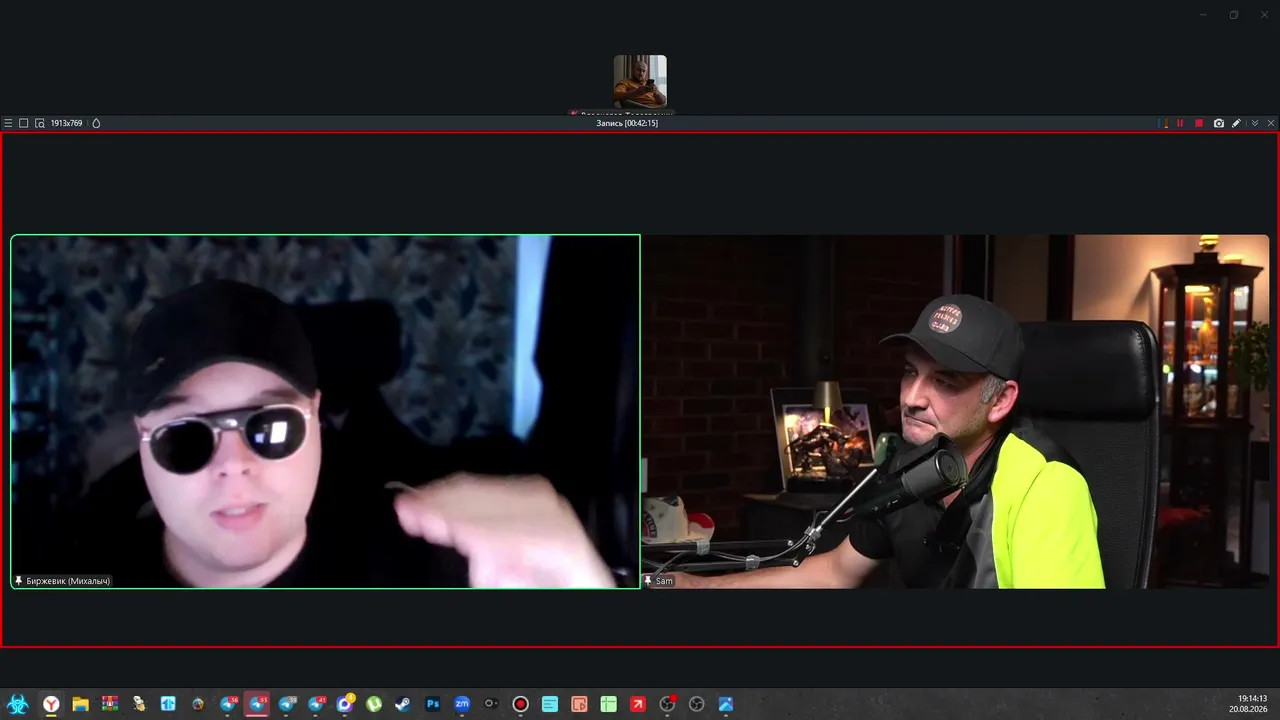Select the Биржевик (Михалыч) video tile

(x=325, y=411)
